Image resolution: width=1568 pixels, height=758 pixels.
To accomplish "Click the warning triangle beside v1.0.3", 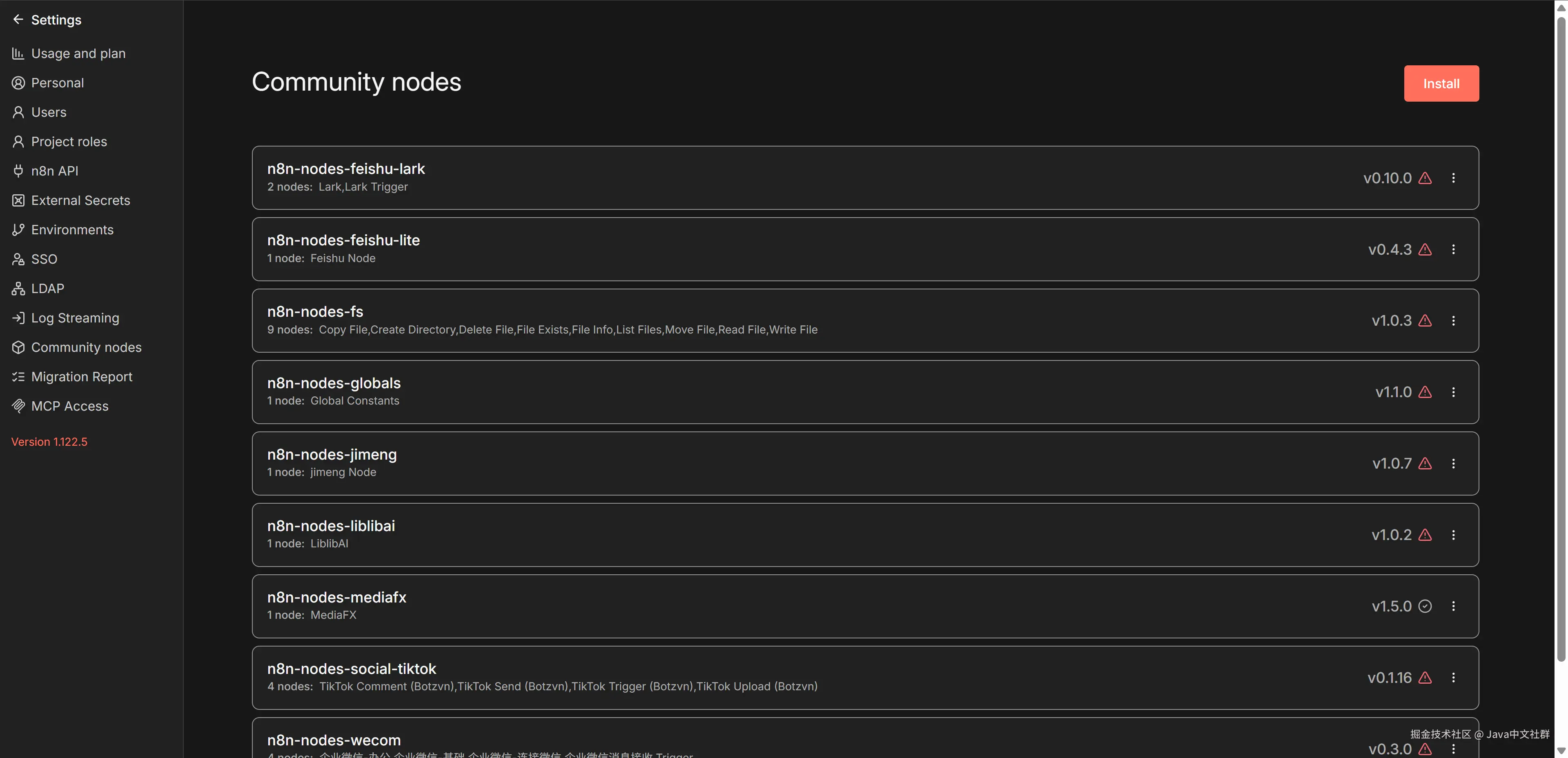I will pos(1425,320).
